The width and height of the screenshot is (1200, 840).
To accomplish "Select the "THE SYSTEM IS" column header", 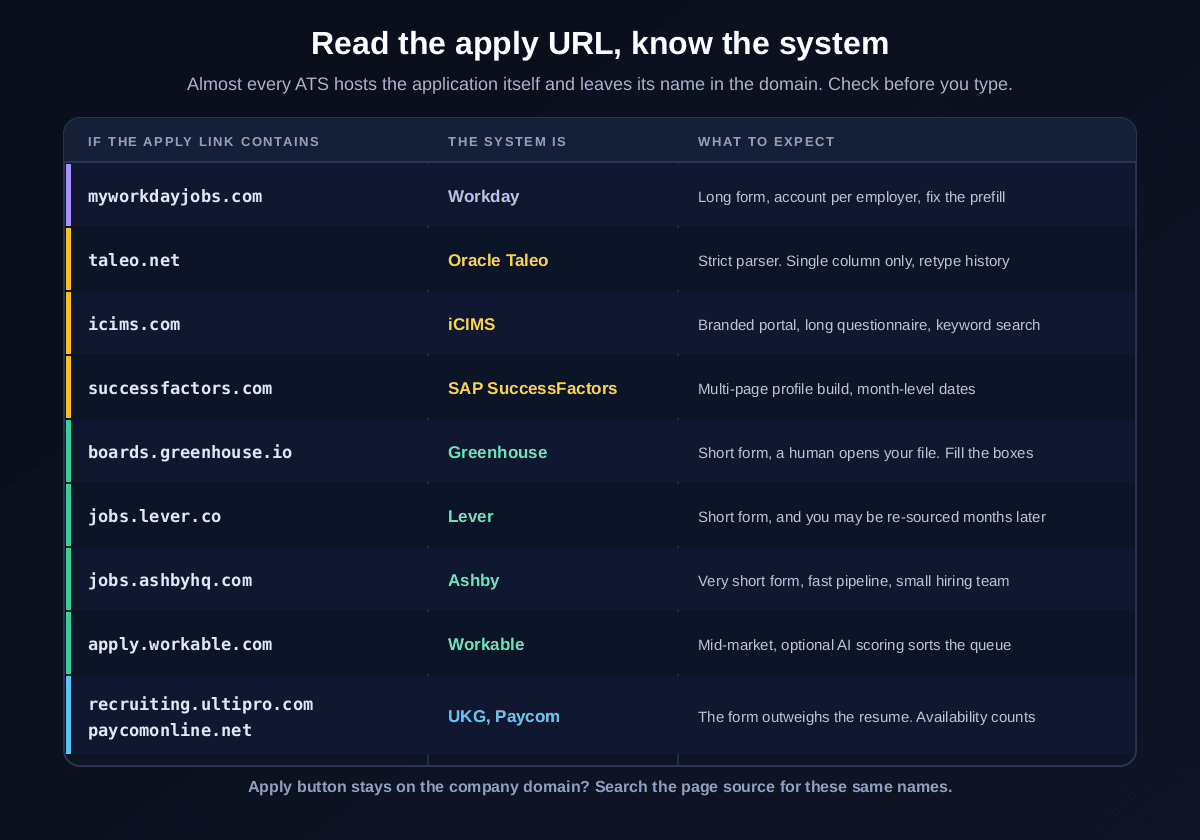I will (x=507, y=142).
